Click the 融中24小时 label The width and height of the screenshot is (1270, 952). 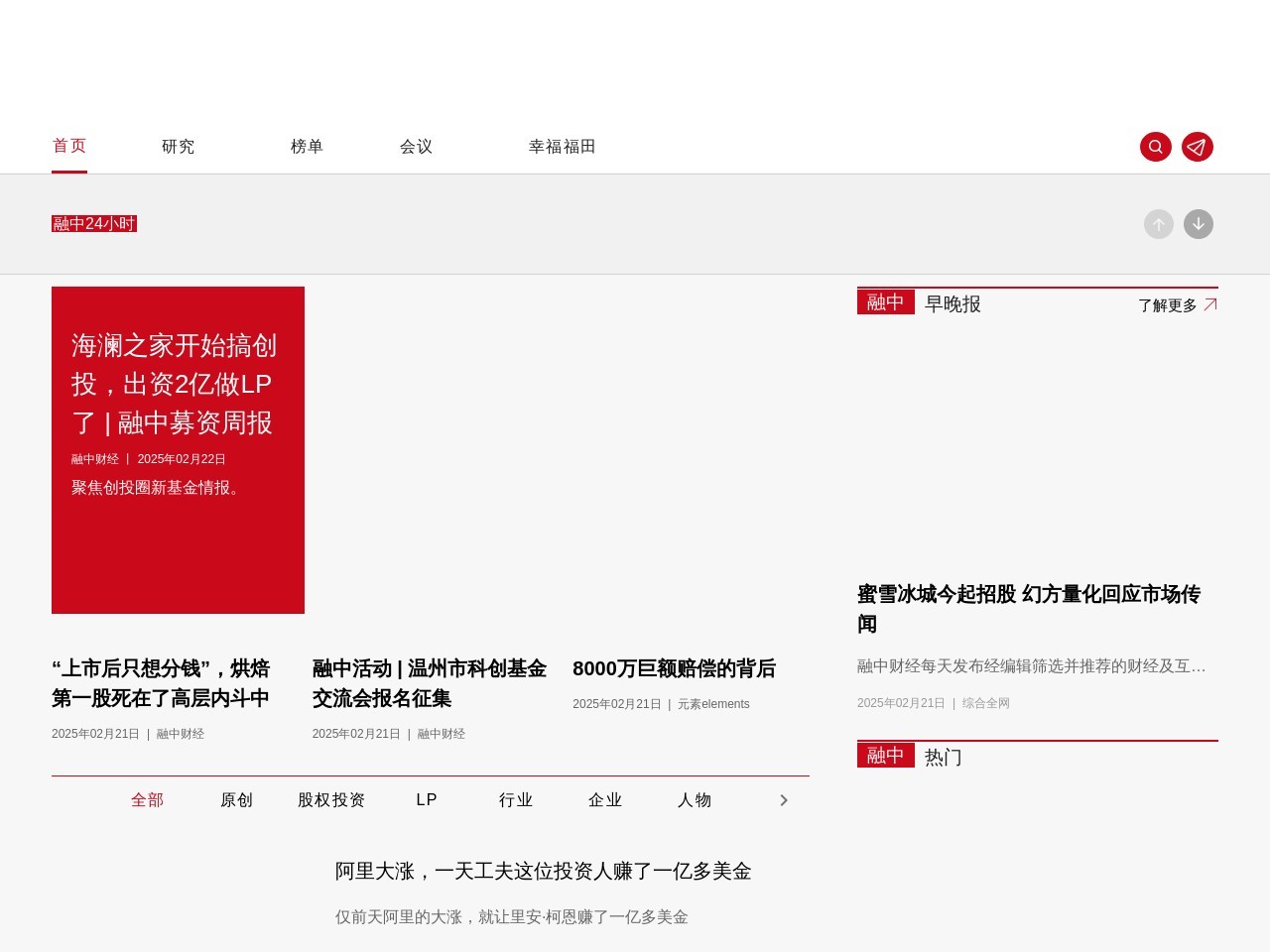(94, 224)
